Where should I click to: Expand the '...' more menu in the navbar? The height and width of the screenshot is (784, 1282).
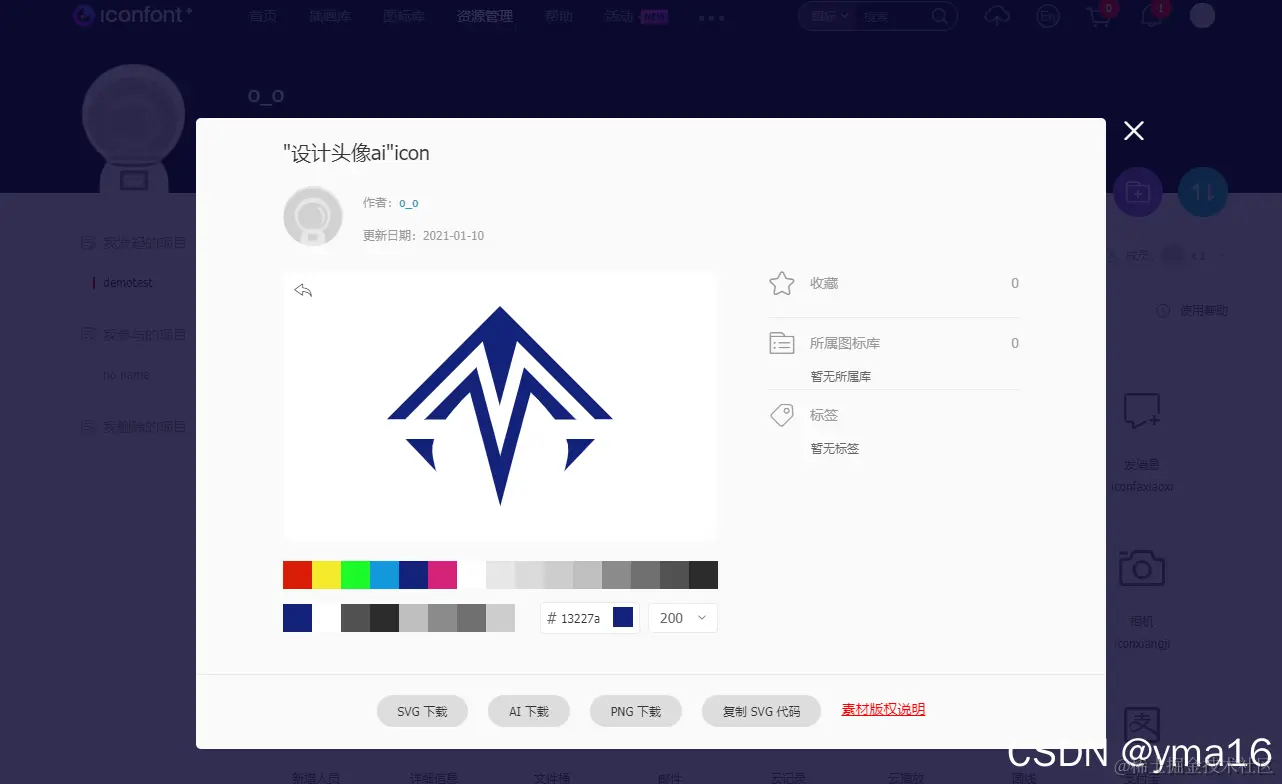(x=711, y=16)
